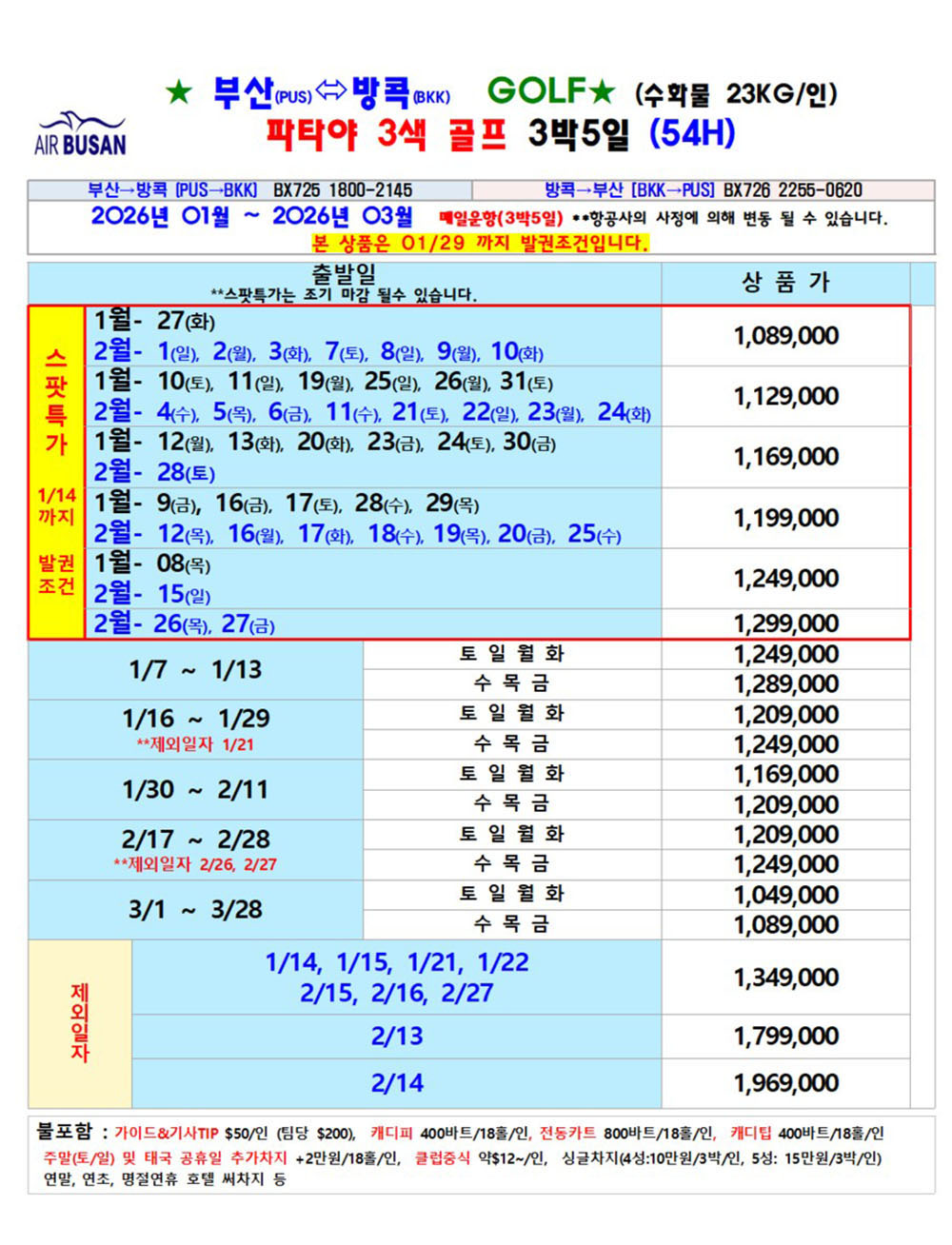Click the '파타야 3색 골프' title
952x1245 pixels.
tap(386, 133)
